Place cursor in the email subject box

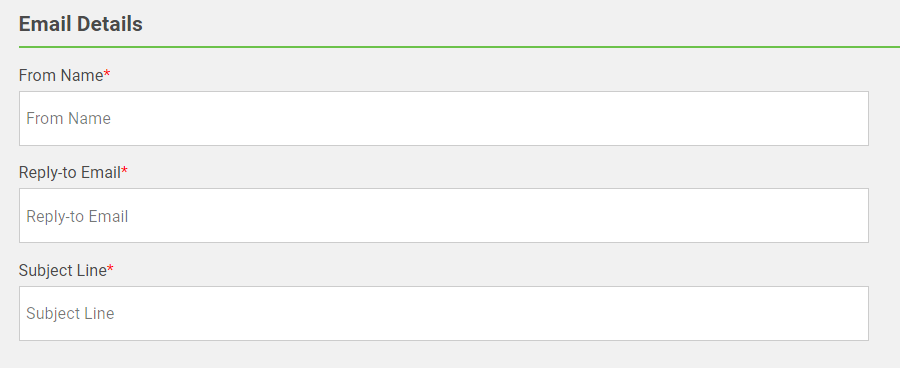click(444, 313)
